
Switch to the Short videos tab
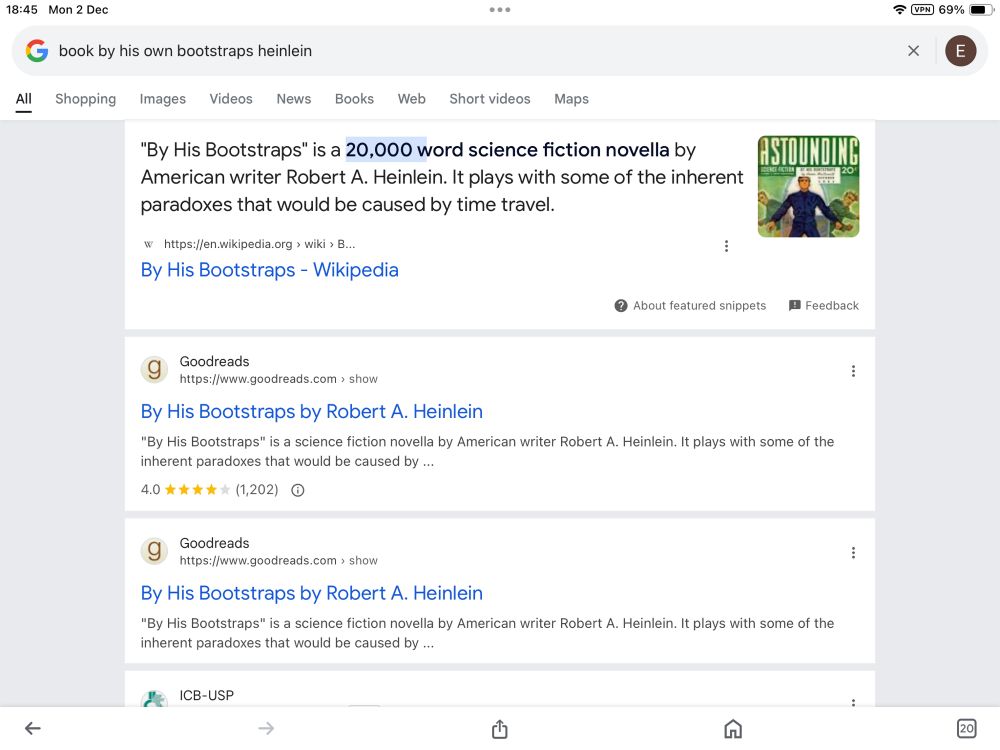(x=490, y=99)
